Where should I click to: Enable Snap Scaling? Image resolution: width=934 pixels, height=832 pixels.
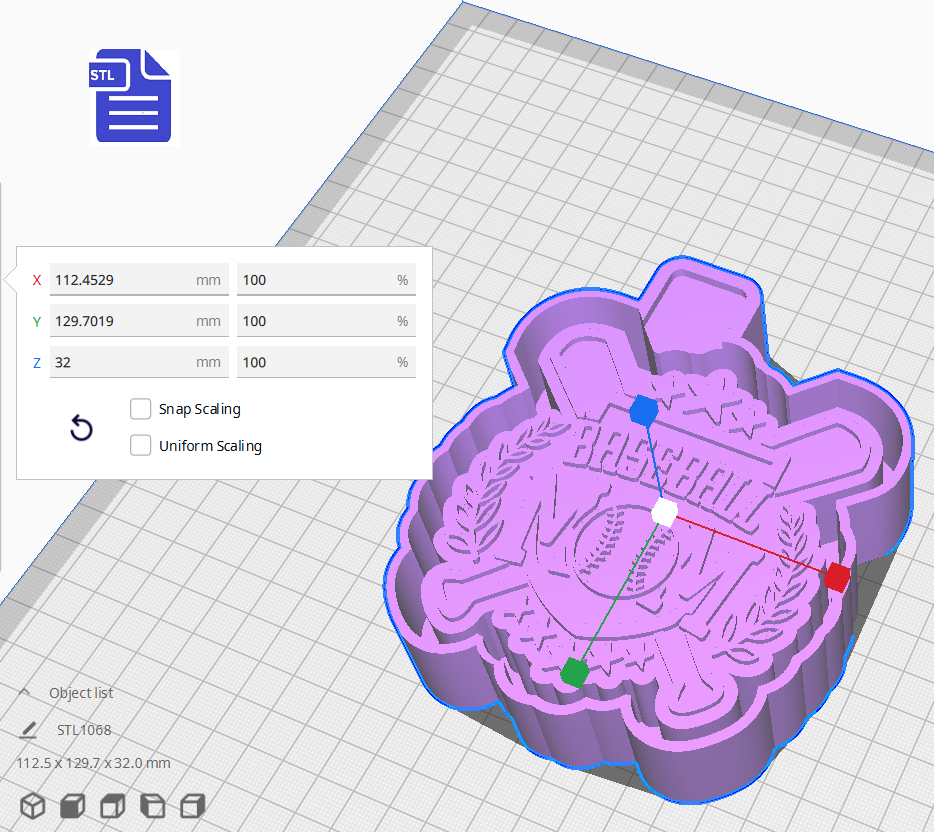(140, 408)
